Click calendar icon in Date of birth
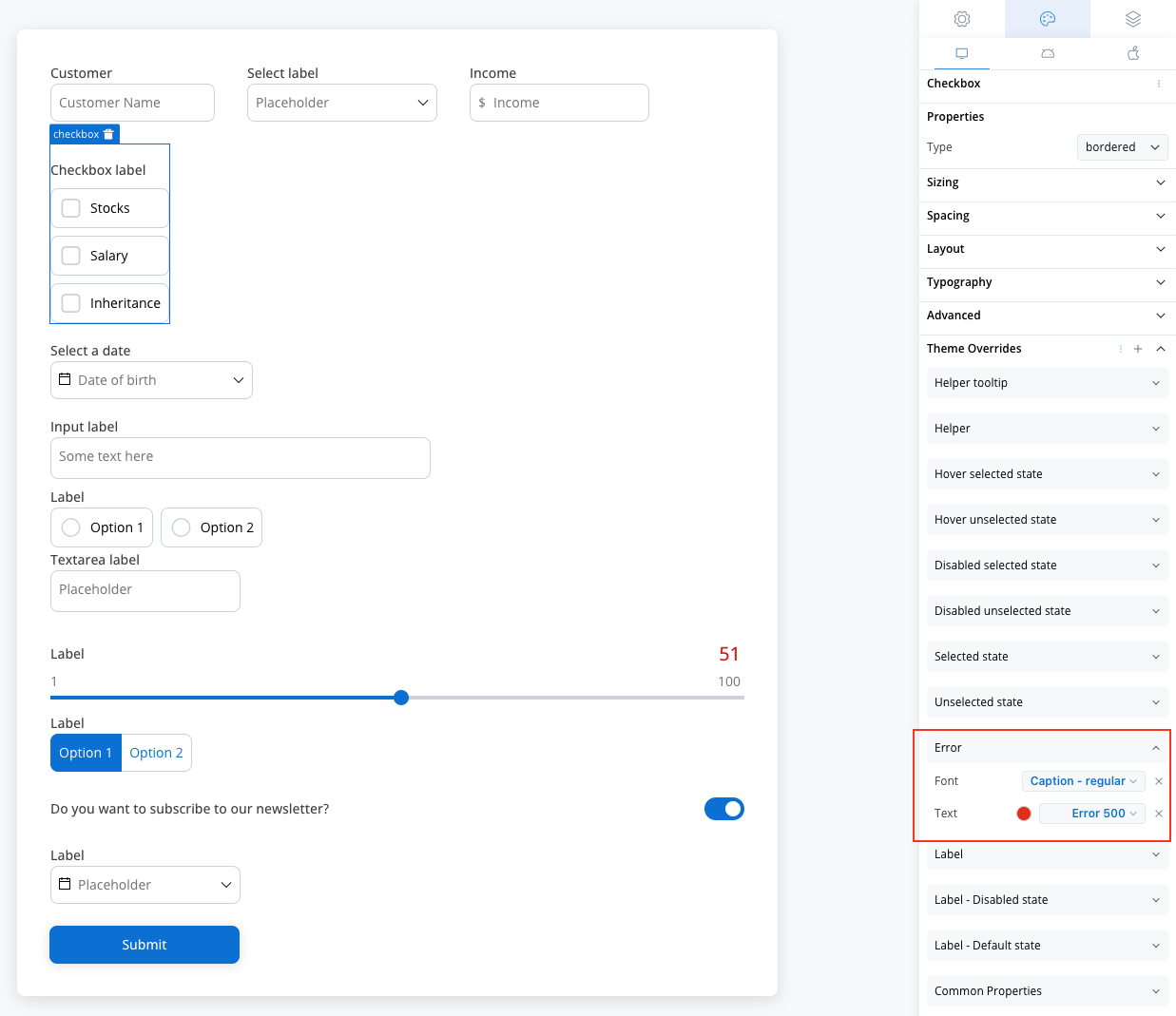The height and width of the screenshot is (1016, 1176). pos(65,379)
